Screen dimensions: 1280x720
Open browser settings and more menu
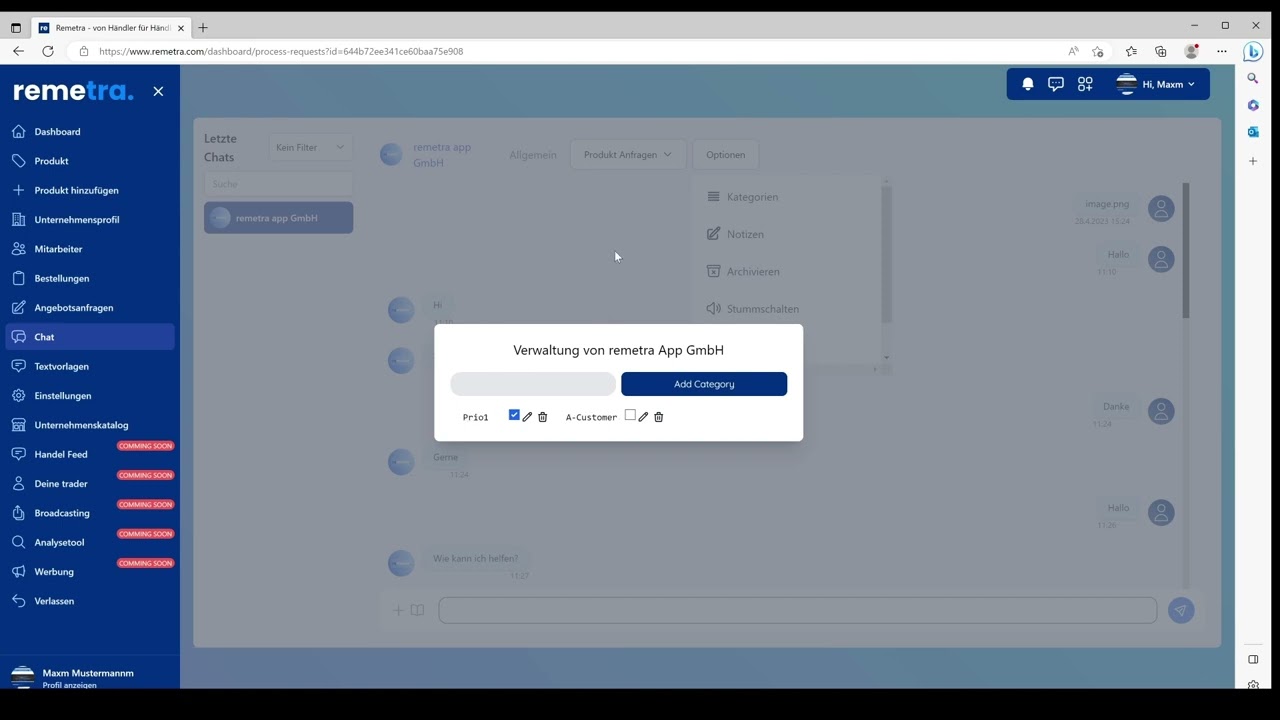tap(1222, 51)
